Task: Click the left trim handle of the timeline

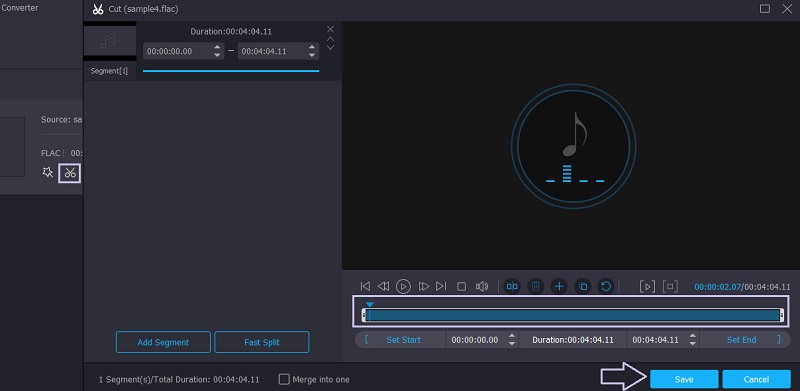Action: (x=364, y=315)
